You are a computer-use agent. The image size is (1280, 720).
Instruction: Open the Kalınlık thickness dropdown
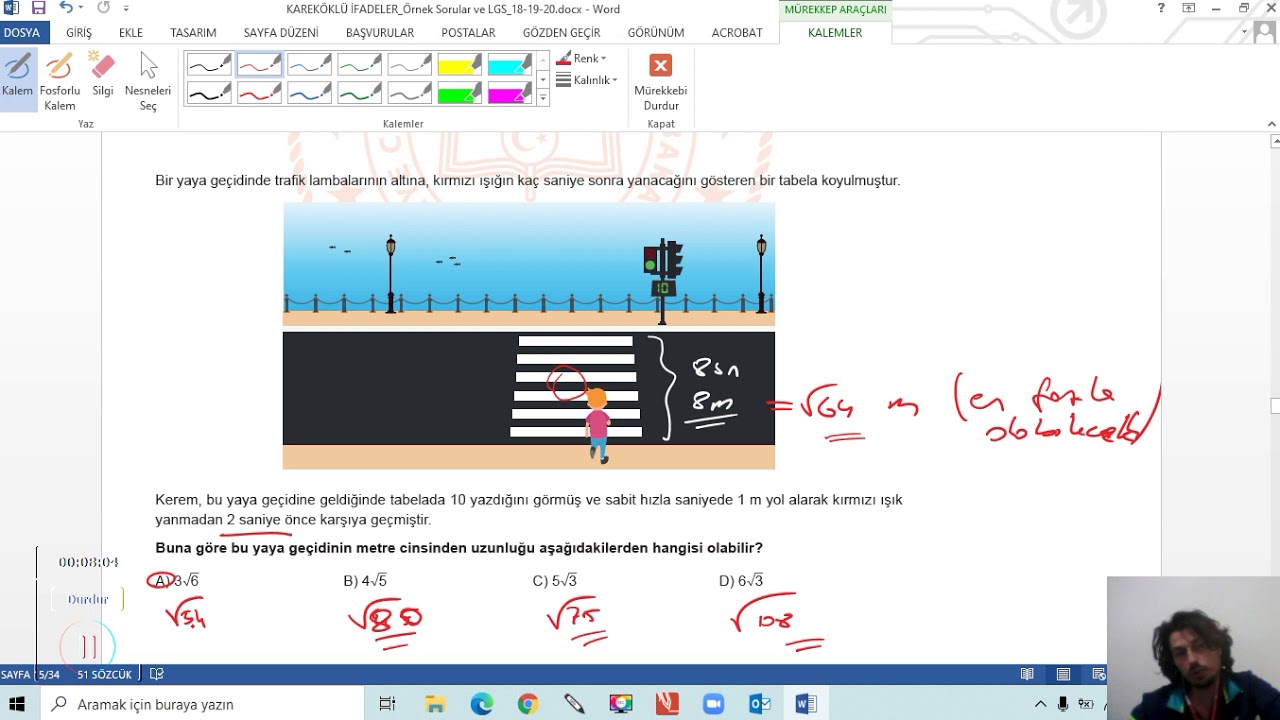pos(587,80)
